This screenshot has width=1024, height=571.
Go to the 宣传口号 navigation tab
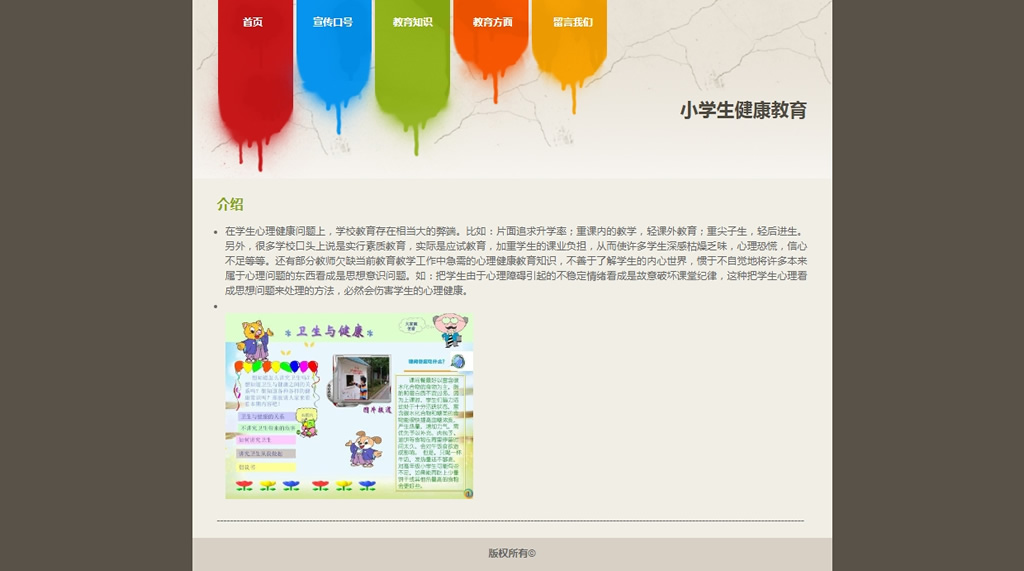pyautogui.click(x=332, y=22)
